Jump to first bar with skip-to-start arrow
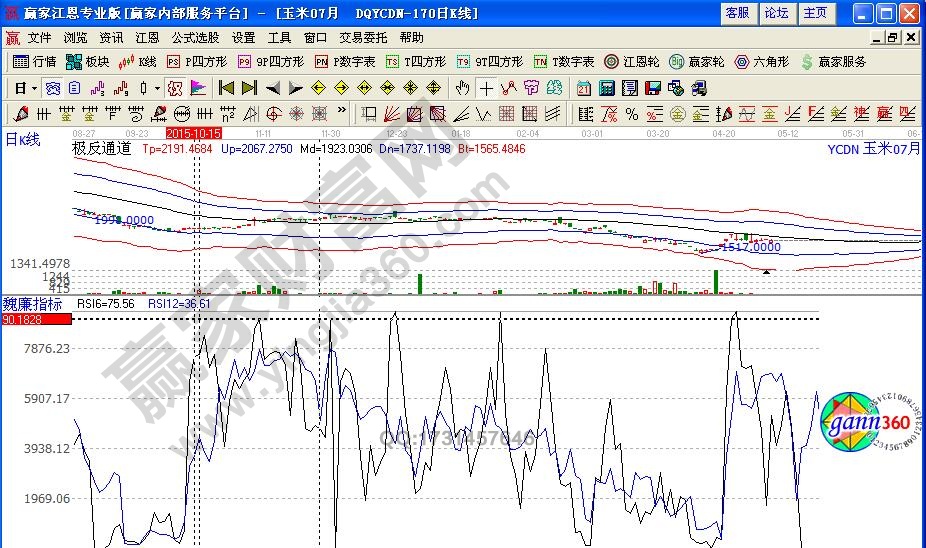The image size is (926, 548). 227,88
